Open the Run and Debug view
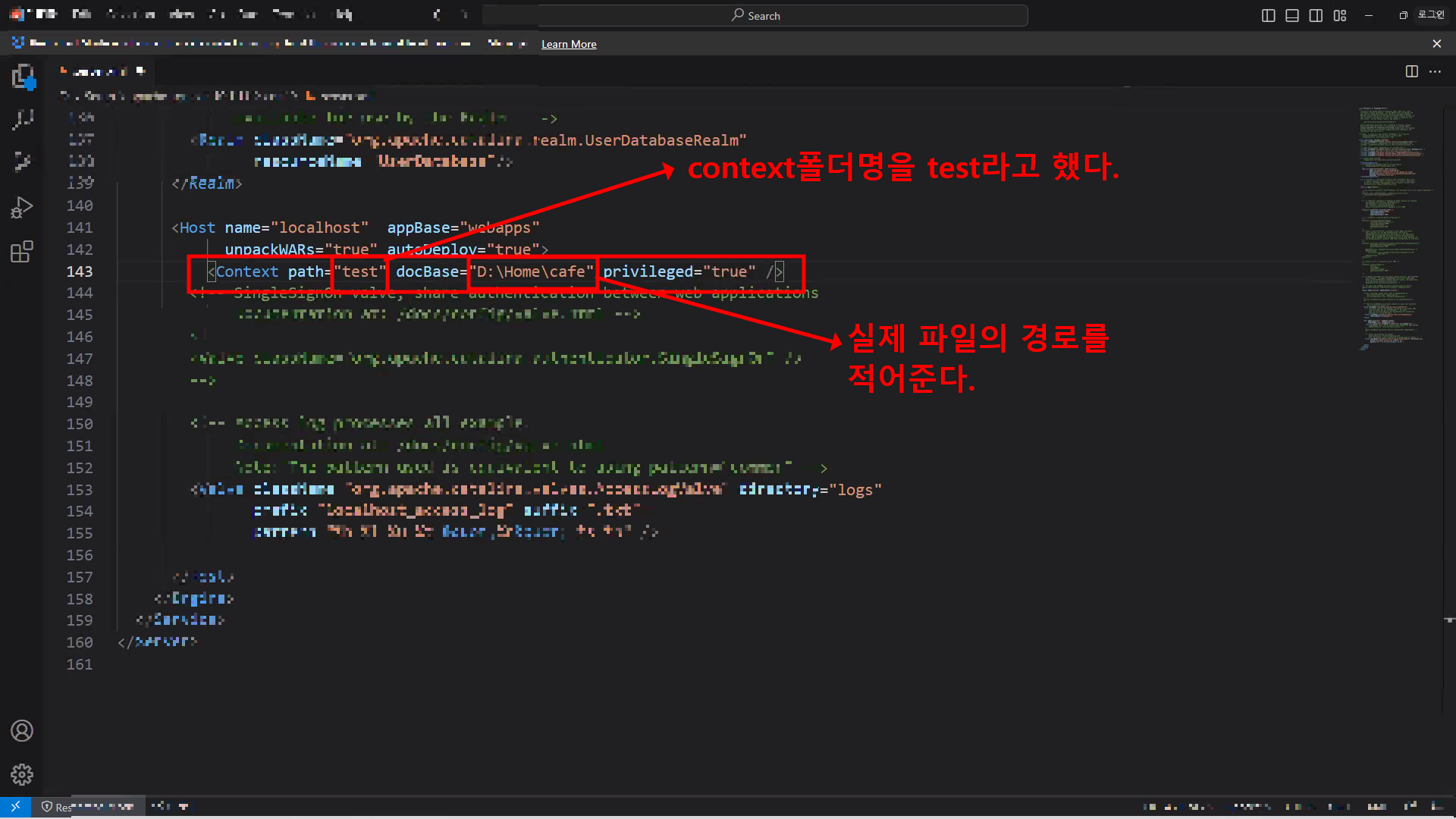The image size is (1456, 819). (x=22, y=207)
